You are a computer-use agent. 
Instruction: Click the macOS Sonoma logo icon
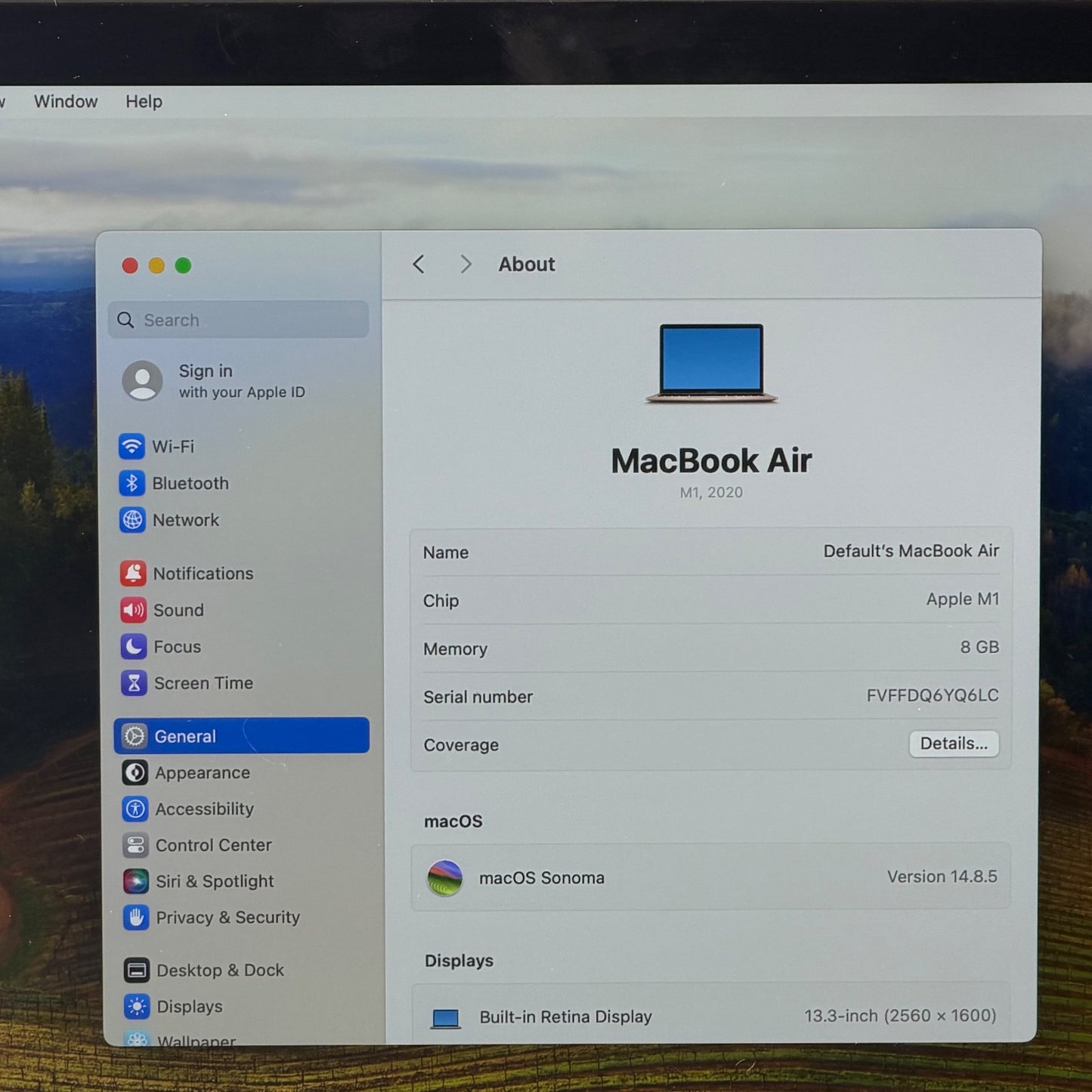(x=445, y=878)
